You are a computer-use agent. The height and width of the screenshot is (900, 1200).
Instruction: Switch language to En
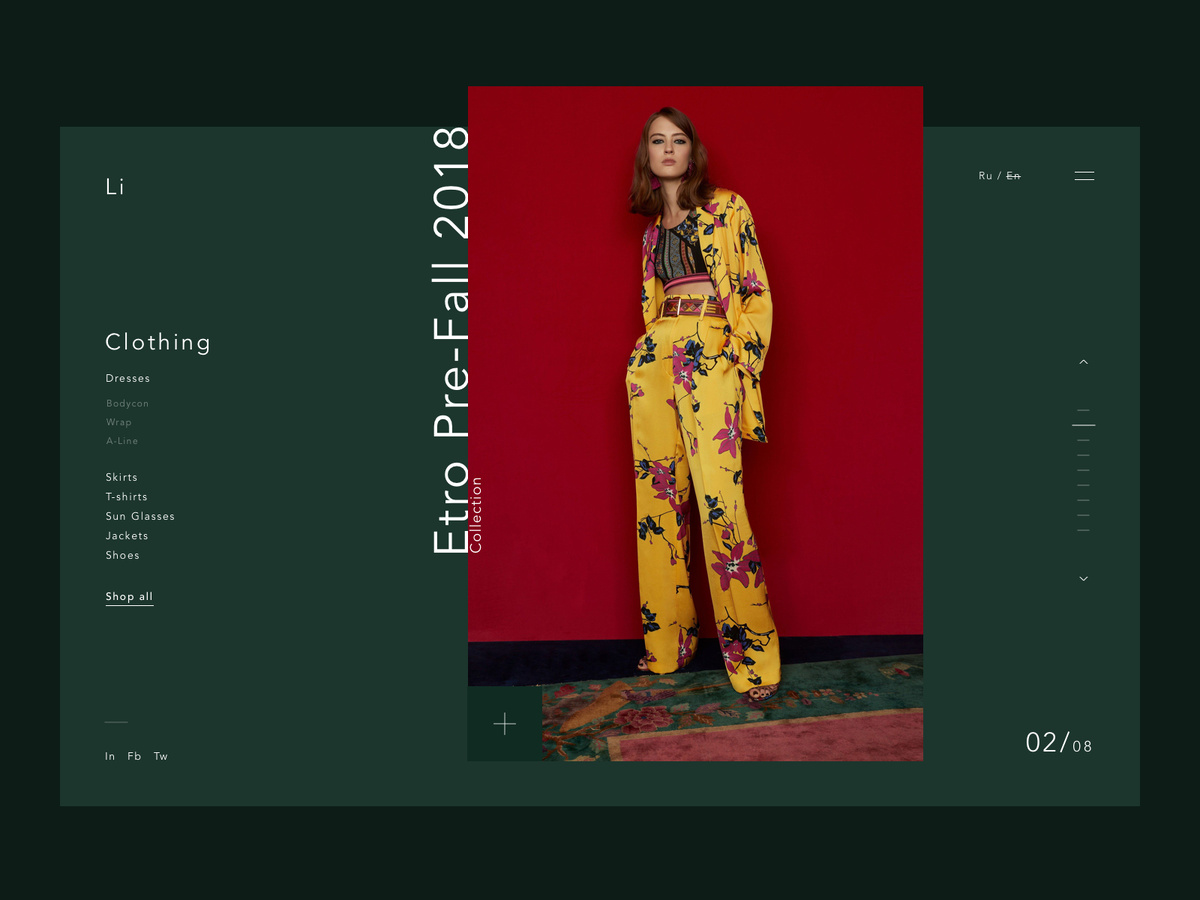pyautogui.click(x=1013, y=176)
